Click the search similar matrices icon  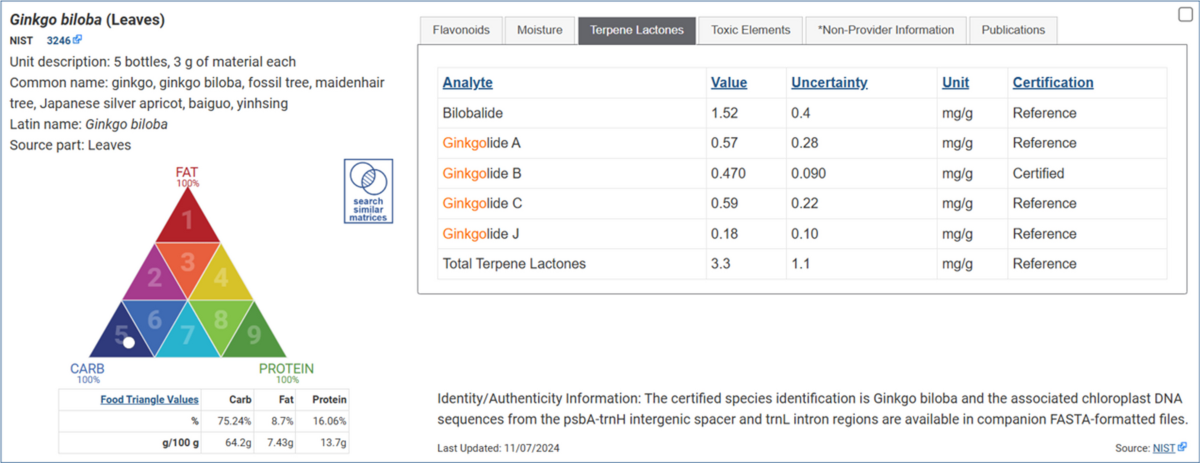(366, 191)
